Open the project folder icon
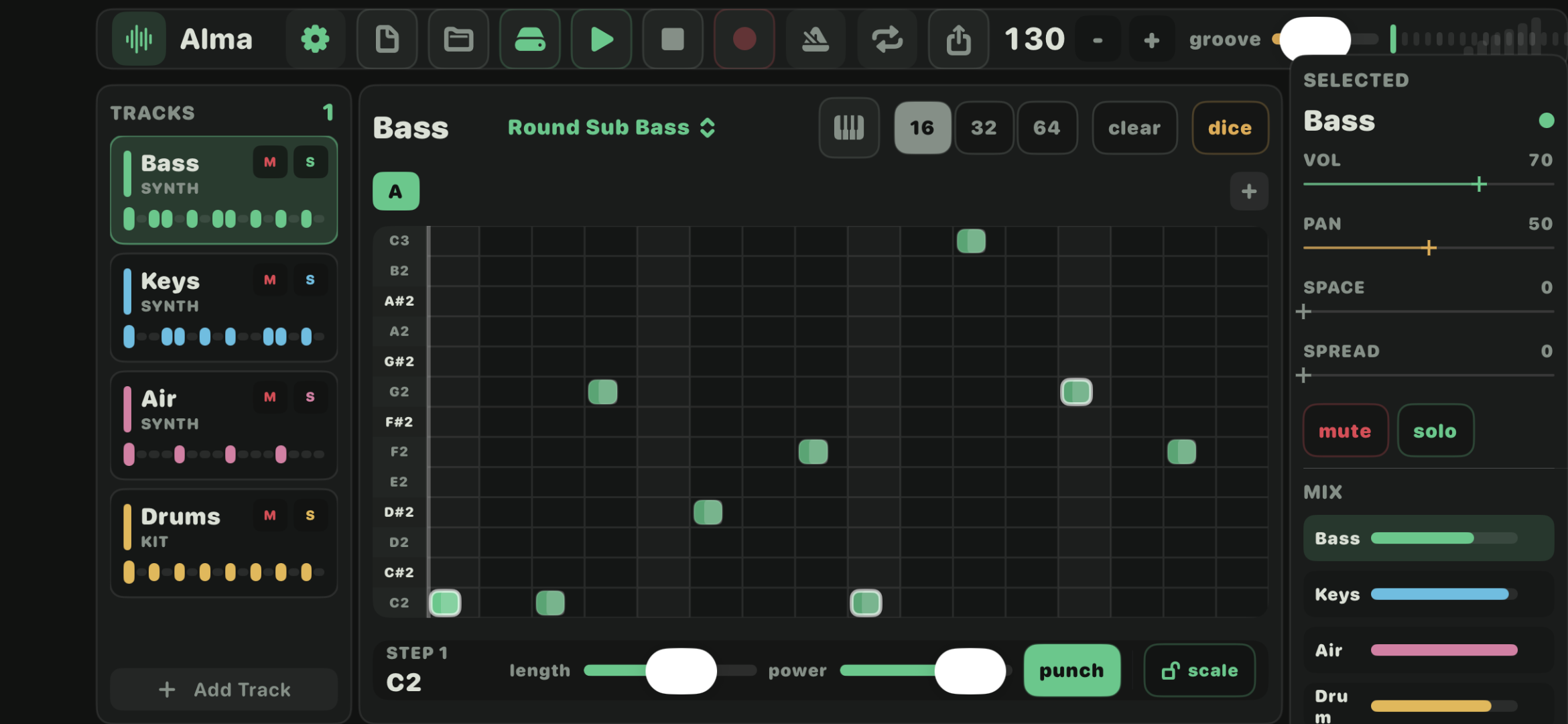The height and width of the screenshot is (724, 1568). (x=458, y=40)
